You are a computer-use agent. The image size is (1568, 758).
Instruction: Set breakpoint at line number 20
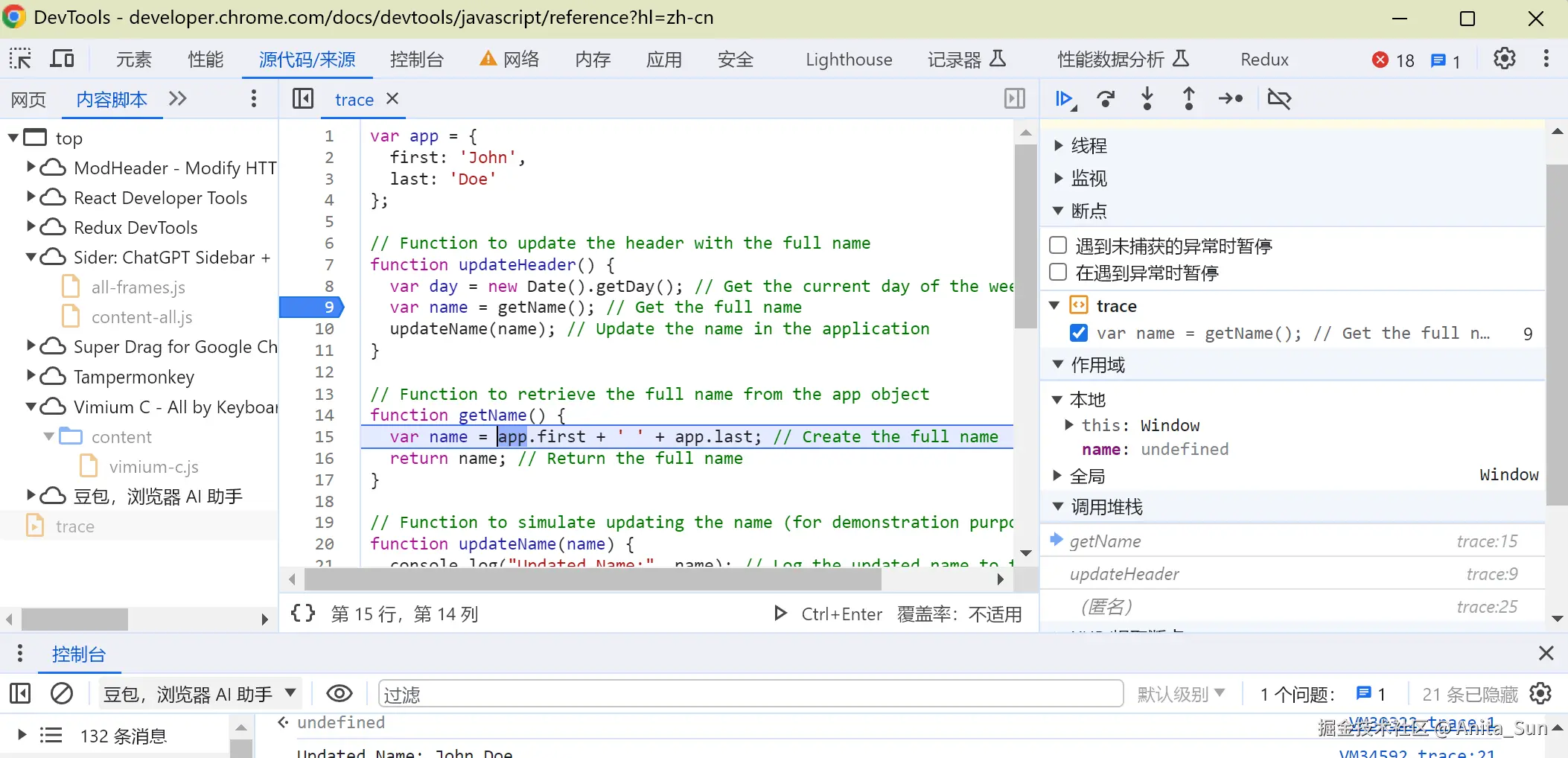324,544
